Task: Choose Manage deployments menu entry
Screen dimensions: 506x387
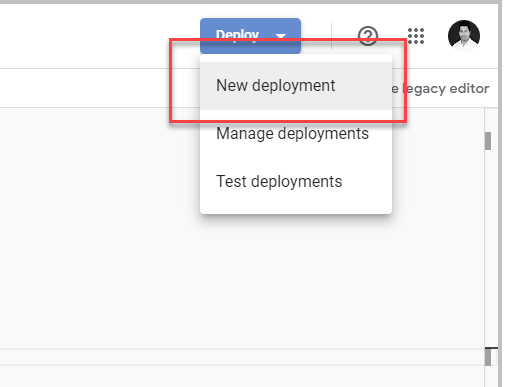Action: [x=292, y=134]
